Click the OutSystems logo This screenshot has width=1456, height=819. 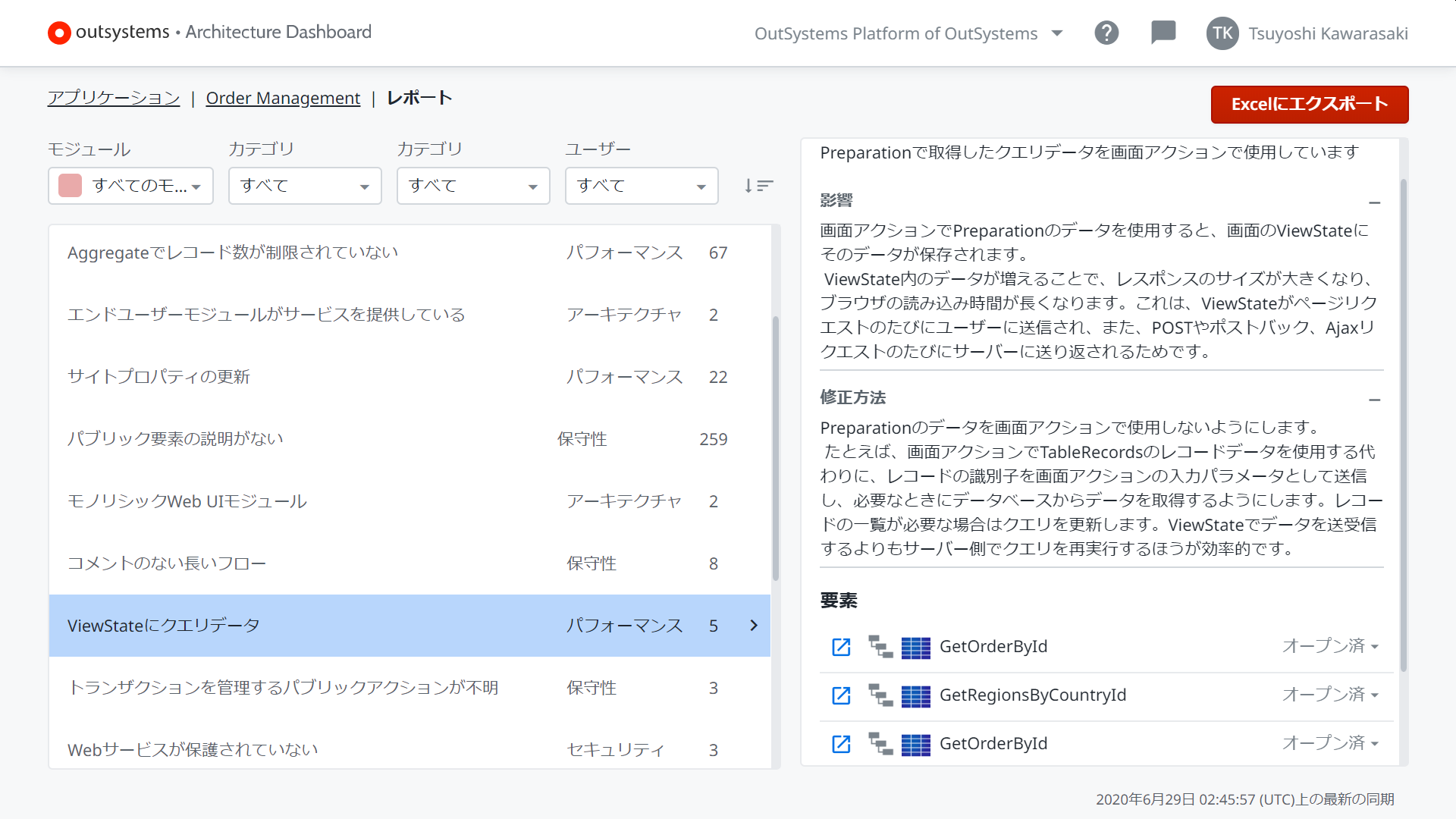[x=59, y=33]
